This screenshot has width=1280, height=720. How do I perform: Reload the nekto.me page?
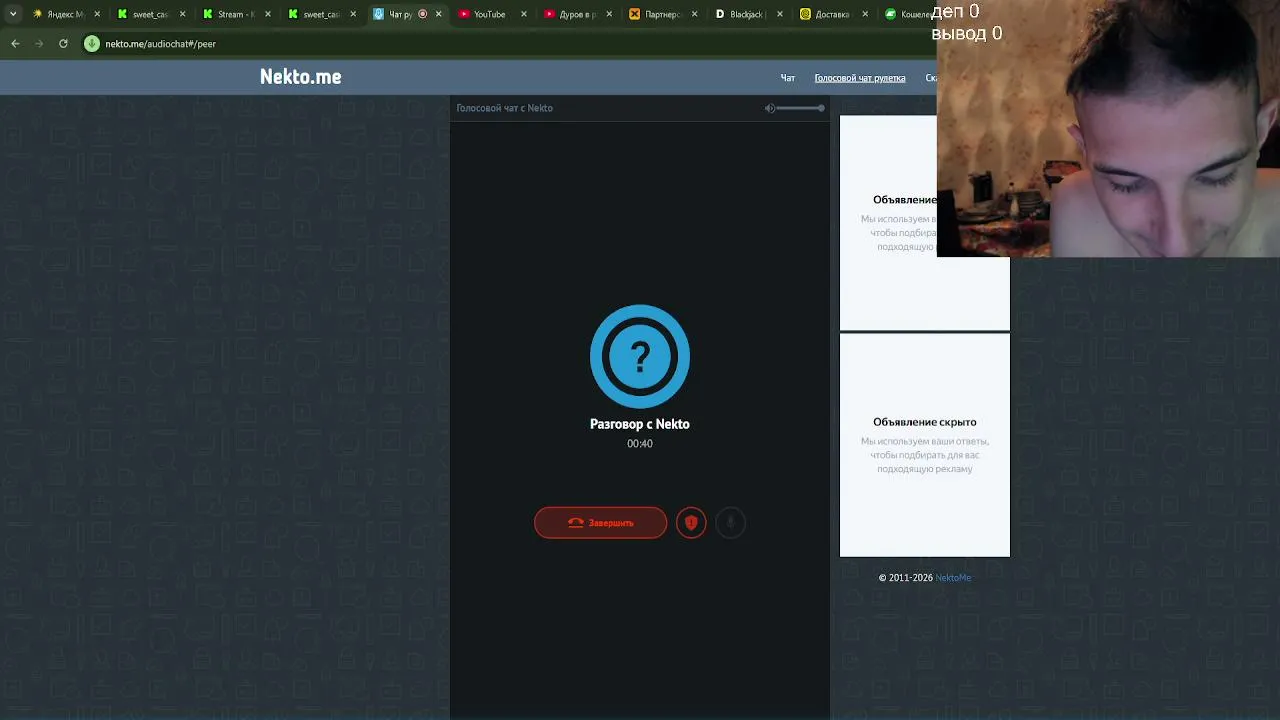point(63,44)
